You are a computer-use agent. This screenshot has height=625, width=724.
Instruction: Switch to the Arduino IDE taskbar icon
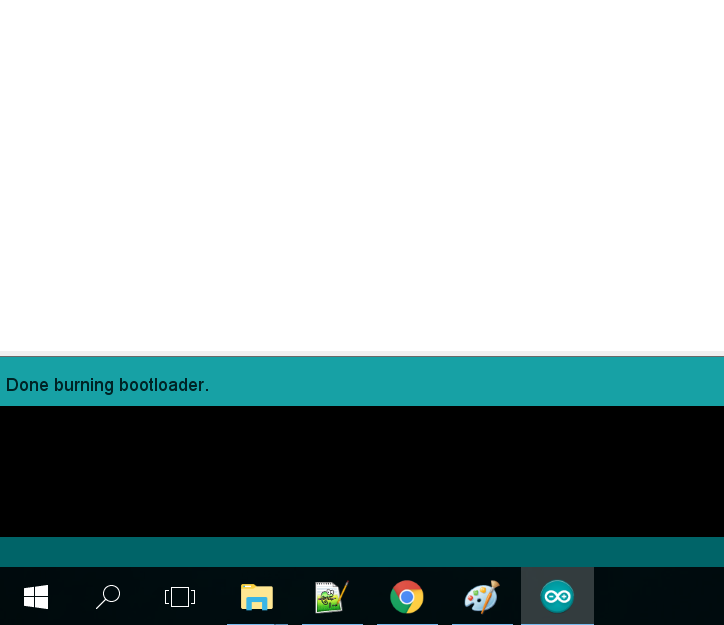click(x=557, y=596)
